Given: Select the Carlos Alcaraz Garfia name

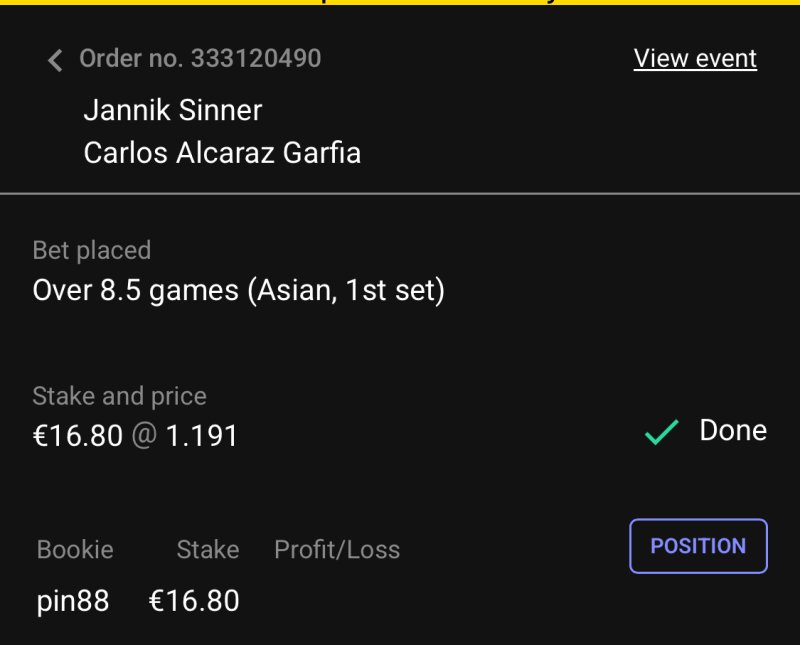Looking at the screenshot, I should [x=222, y=153].
